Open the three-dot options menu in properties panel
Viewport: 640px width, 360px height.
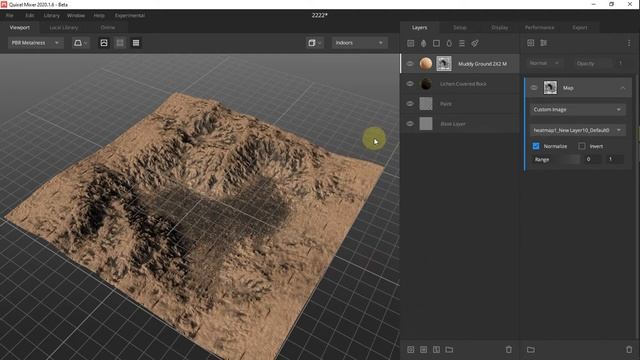[x=629, y=43]
